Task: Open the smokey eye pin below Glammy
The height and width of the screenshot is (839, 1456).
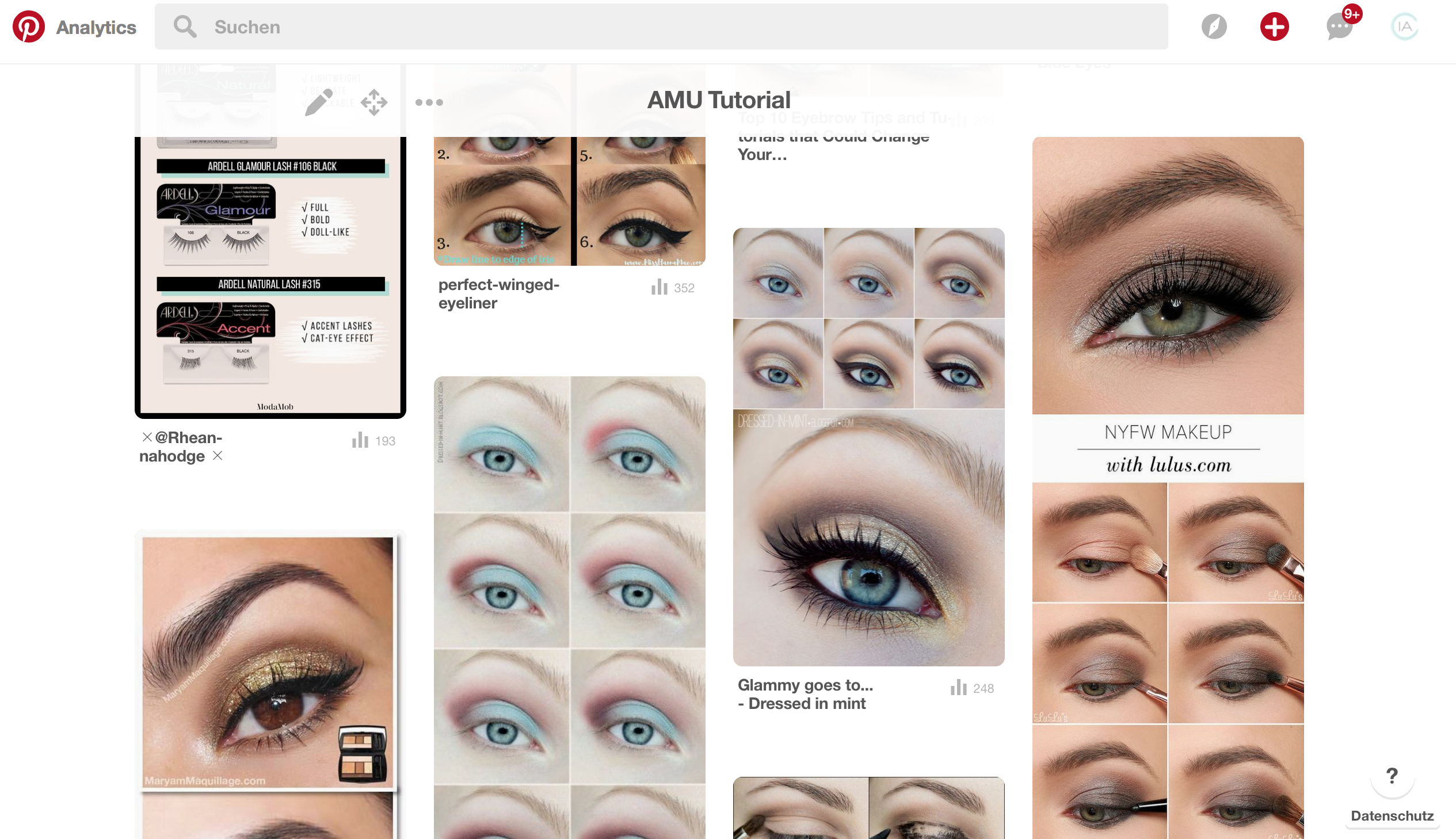Action: point(868,808)
